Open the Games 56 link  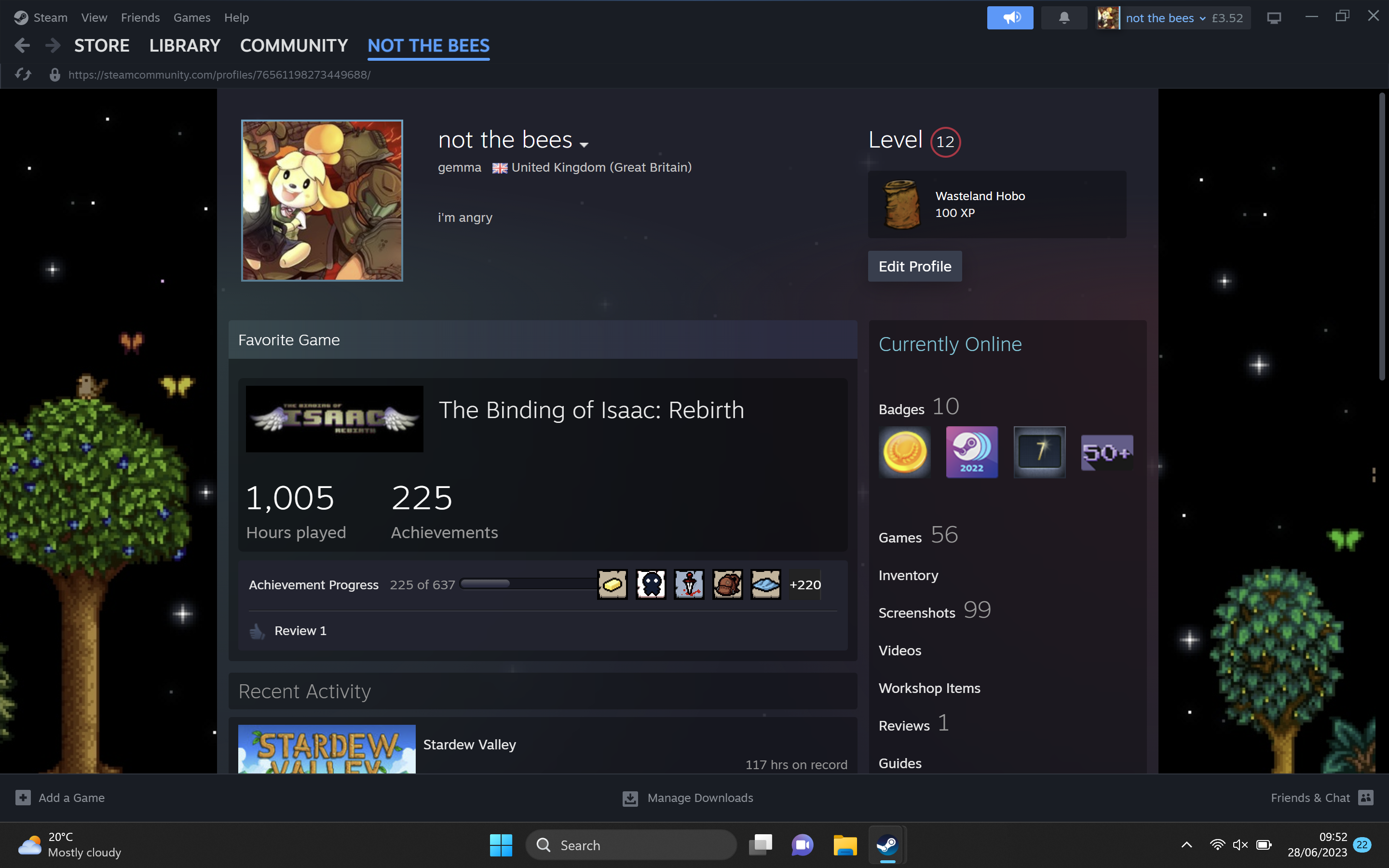pyautogui.click(x=918, y=536)
